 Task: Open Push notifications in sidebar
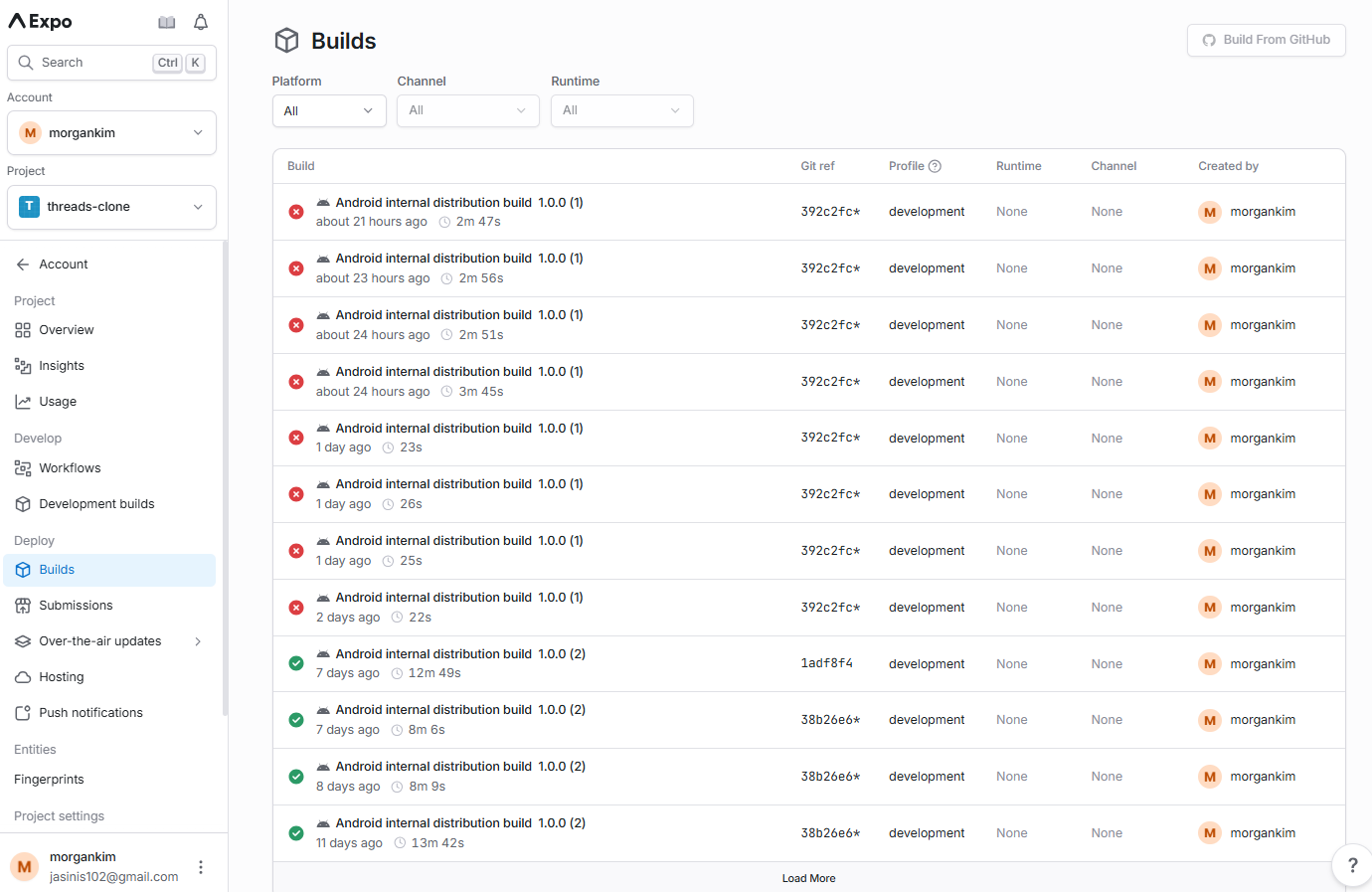click(109, 713)
